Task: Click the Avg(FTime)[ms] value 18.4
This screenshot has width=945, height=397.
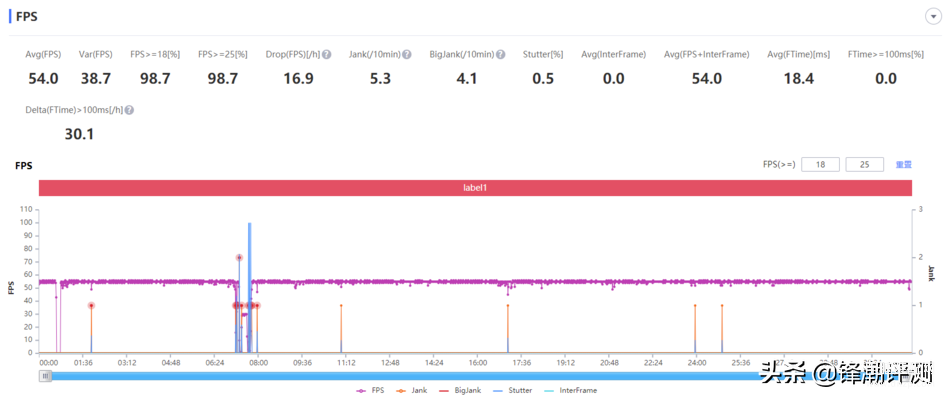Action: (x=799, y=78)
